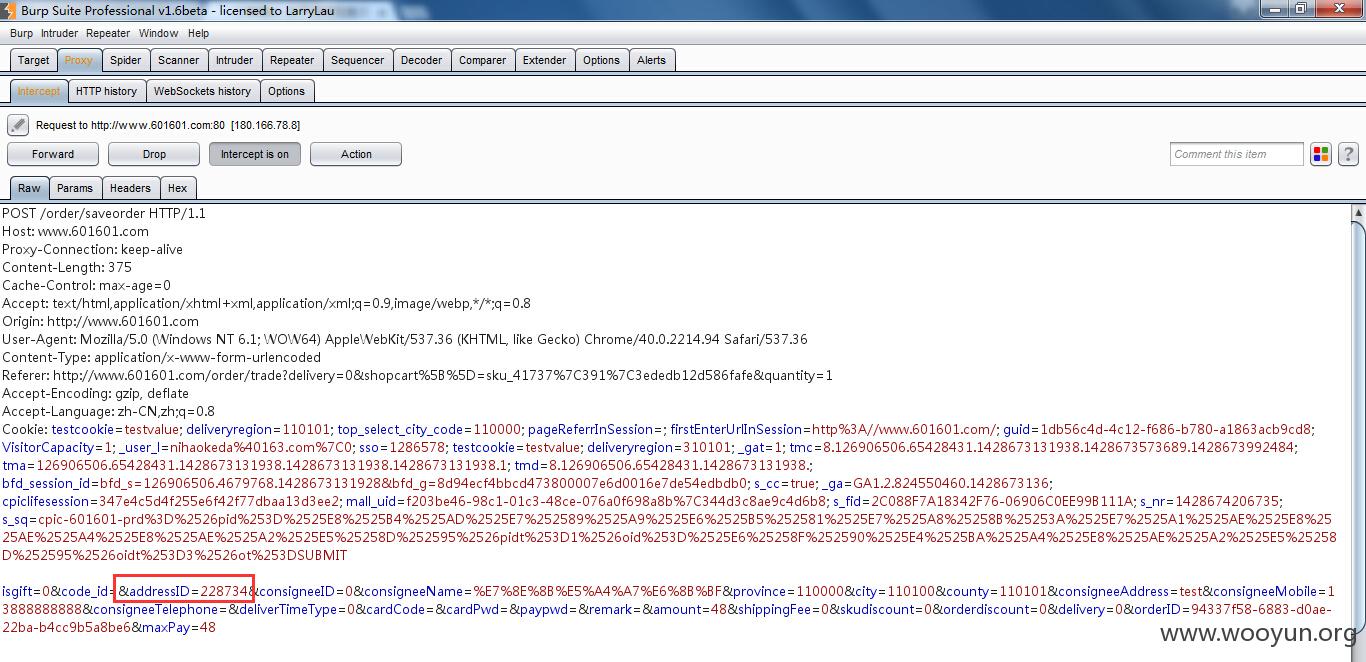Click the Content-Length: 375 header
Image resolution: width=1366 pixels, height=662 pixels.
(x=67, y=267)
